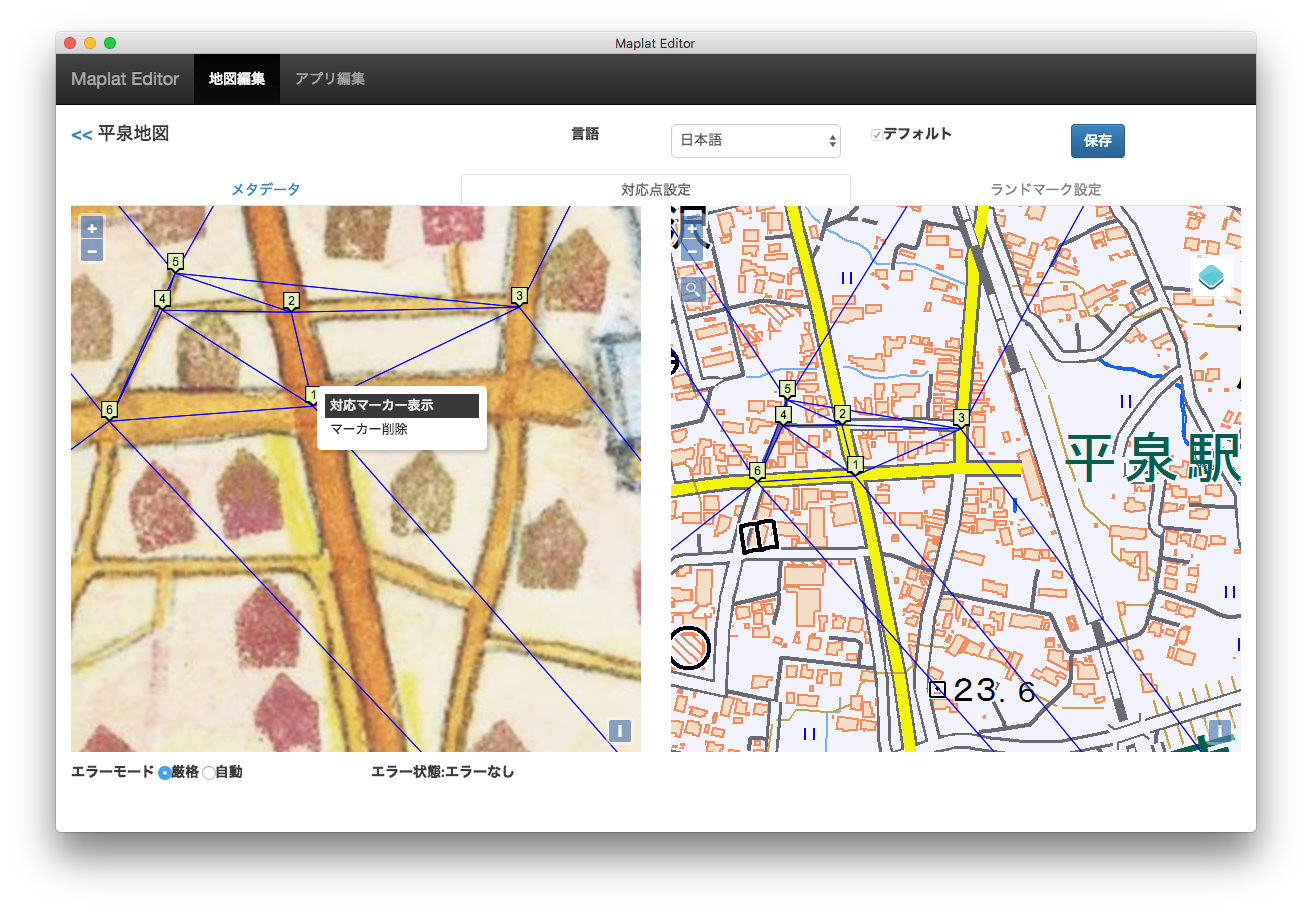Select marker 4 on the old map
1312x912 pixels.
[162, 299]
